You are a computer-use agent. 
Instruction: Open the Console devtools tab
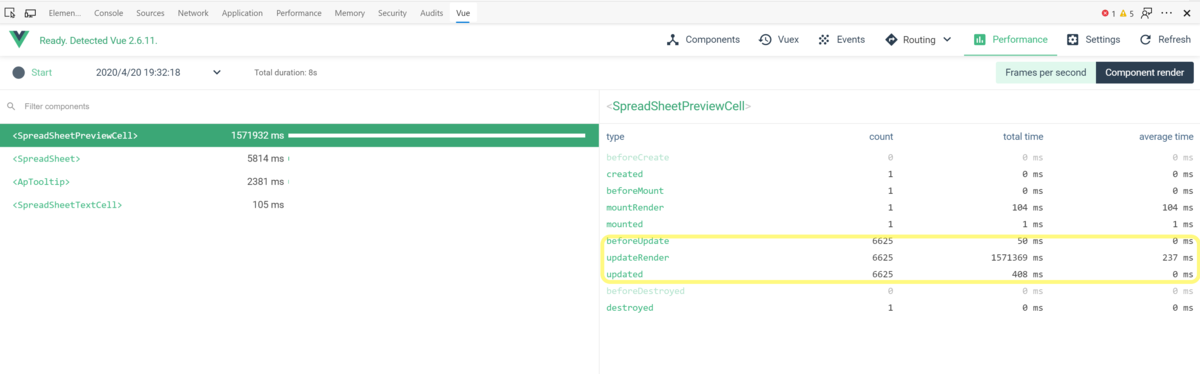pyautogui.click(x=109, y=13)
